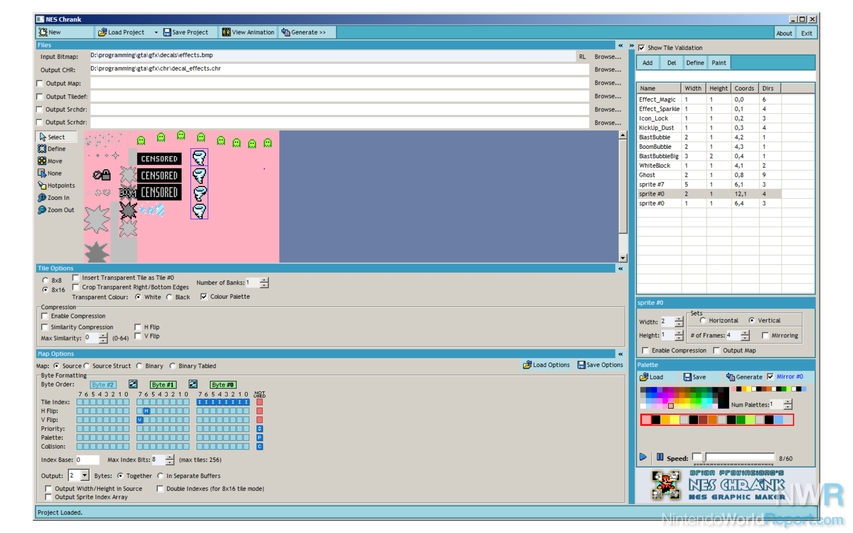Click Load Options in Map Options
Image resolution: width=853 pixels, height=533 pixels.
pos(546,365)
